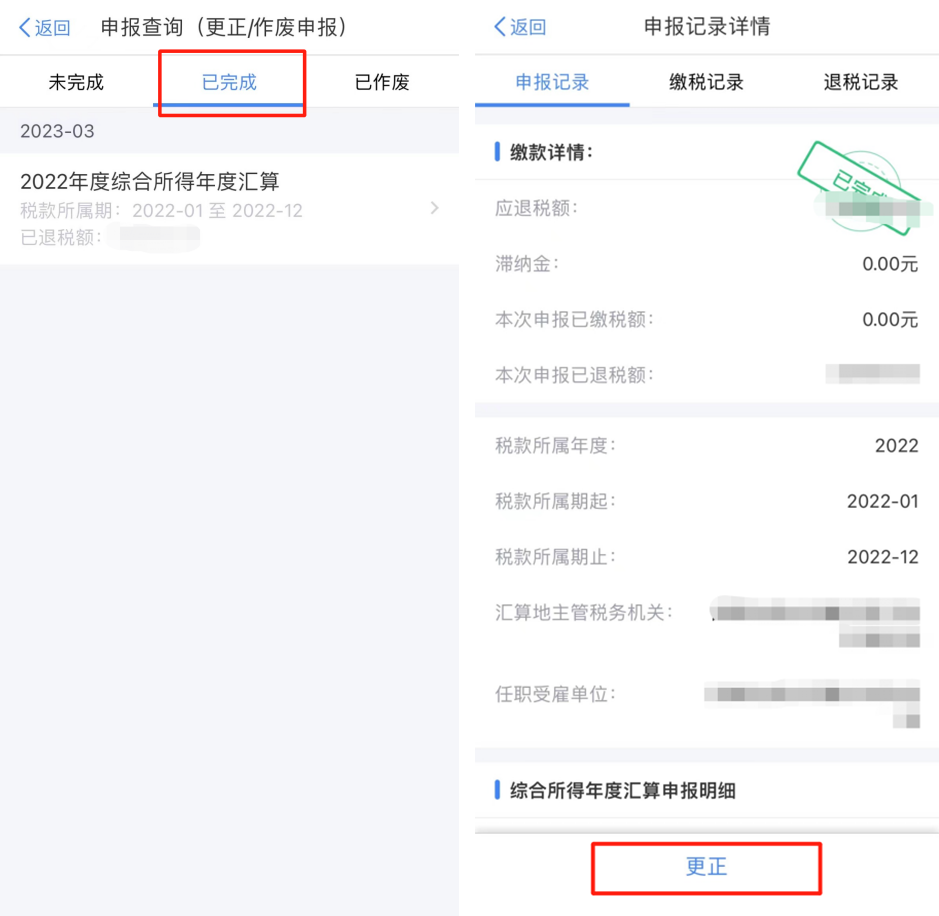
Task: Click the 2022年度综合所得年度汇算 record title
Action: [x=150, y=181]
